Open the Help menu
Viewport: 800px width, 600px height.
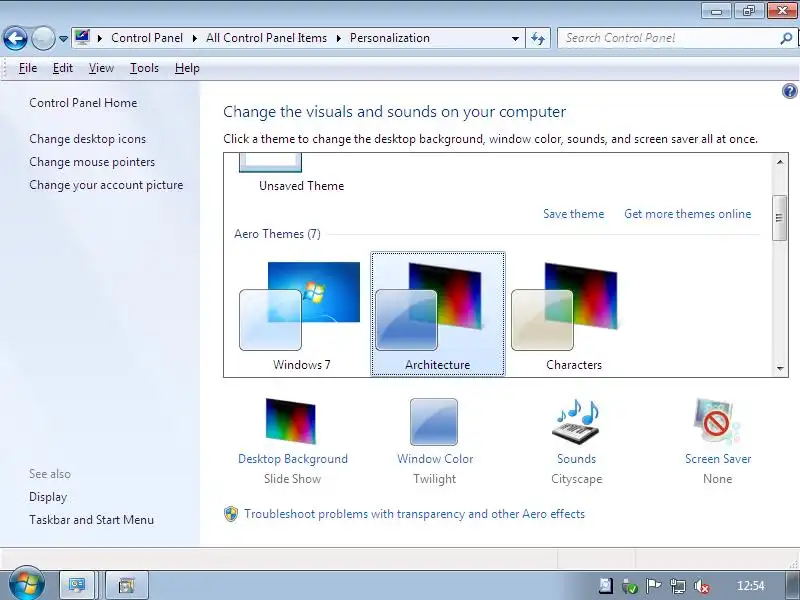tap(187, 68)
